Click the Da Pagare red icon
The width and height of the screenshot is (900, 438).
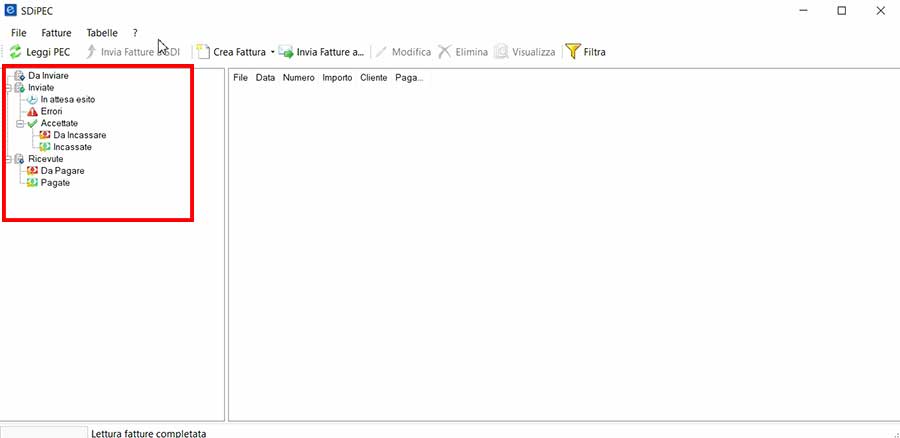click(x=33, y=170)
